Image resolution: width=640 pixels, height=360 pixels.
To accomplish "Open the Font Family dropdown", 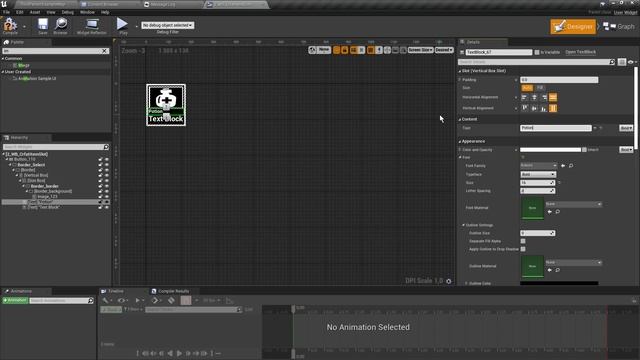I will (x=539, y=165).
